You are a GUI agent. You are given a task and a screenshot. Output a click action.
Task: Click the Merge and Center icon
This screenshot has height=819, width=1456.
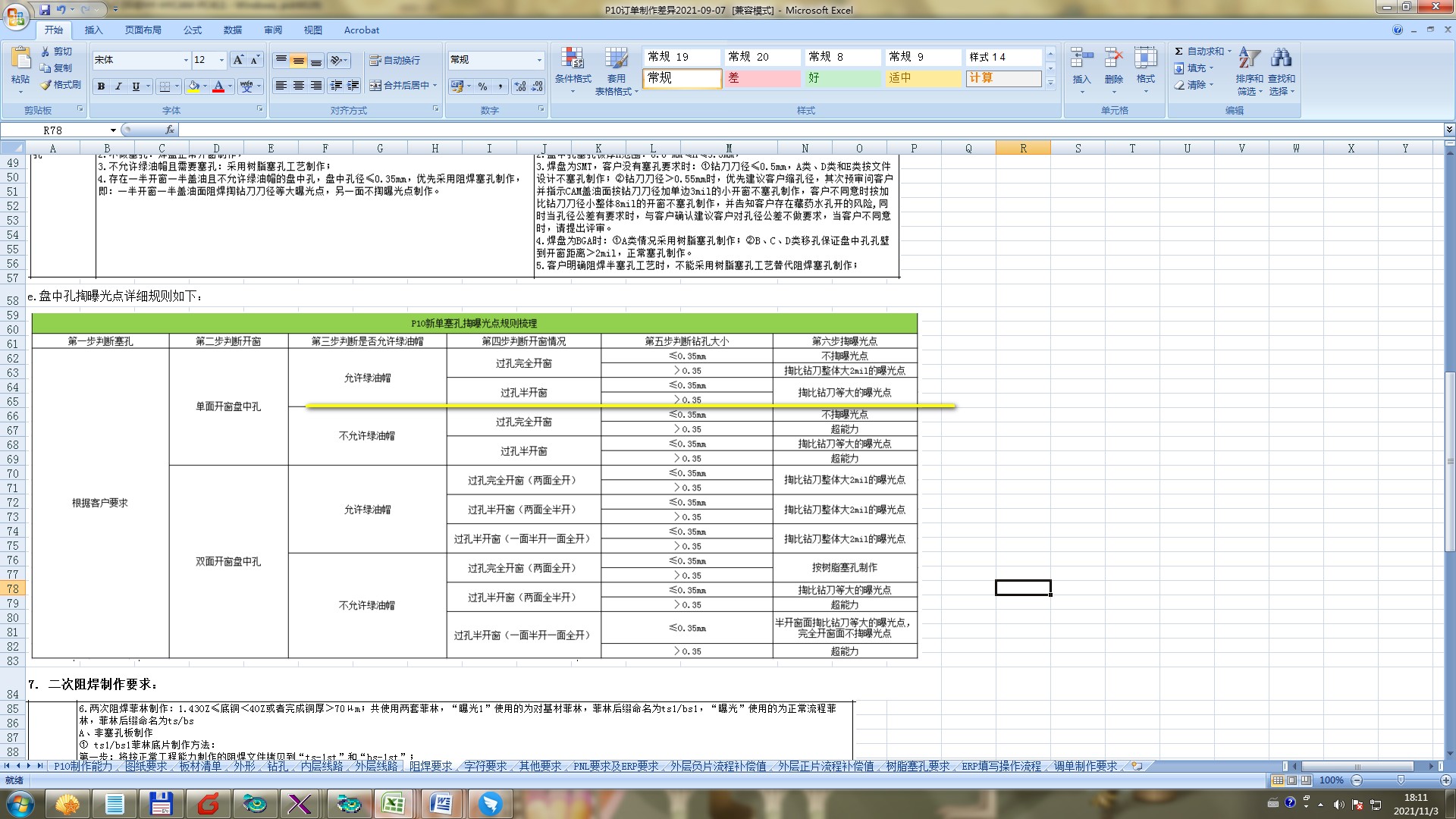375,86
